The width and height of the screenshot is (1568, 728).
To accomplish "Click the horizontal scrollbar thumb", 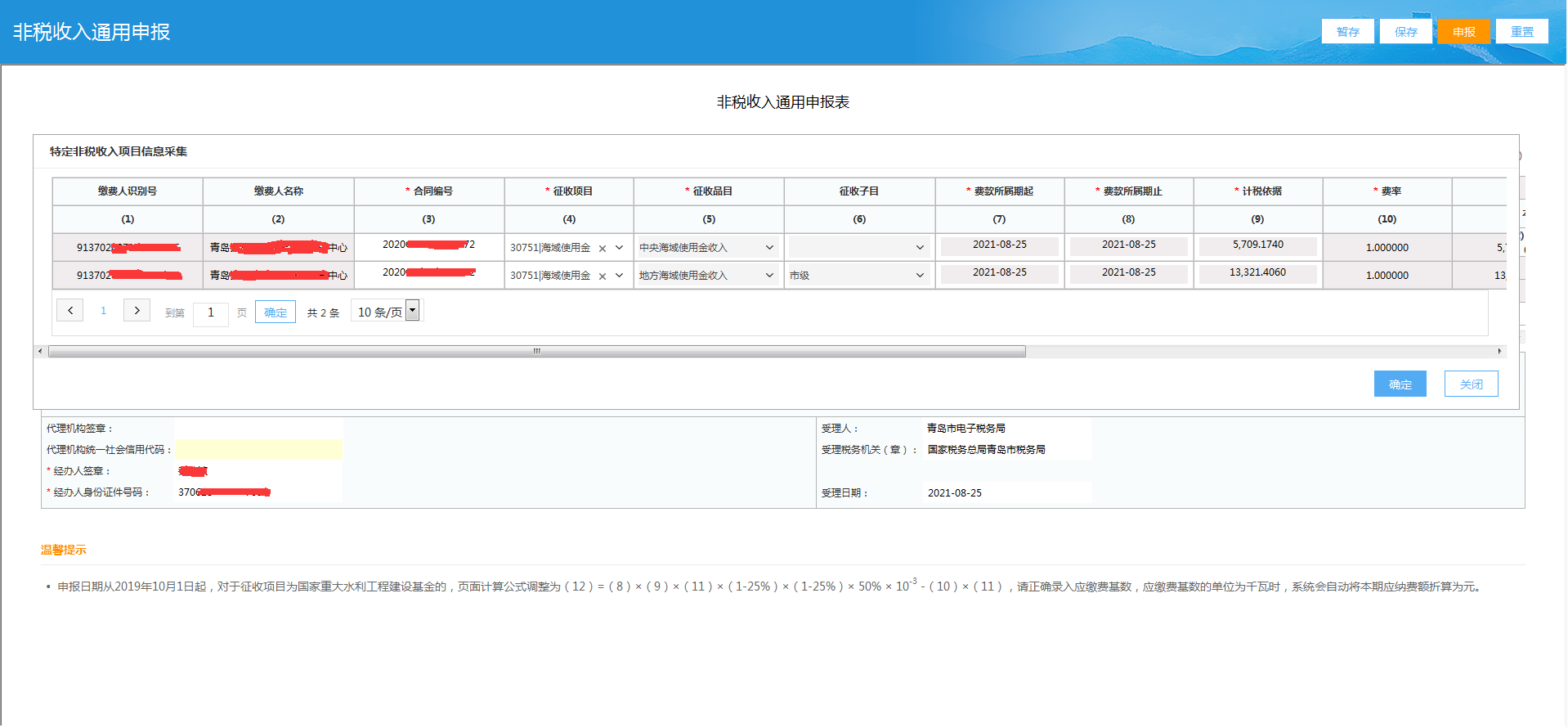I will 536,352.
